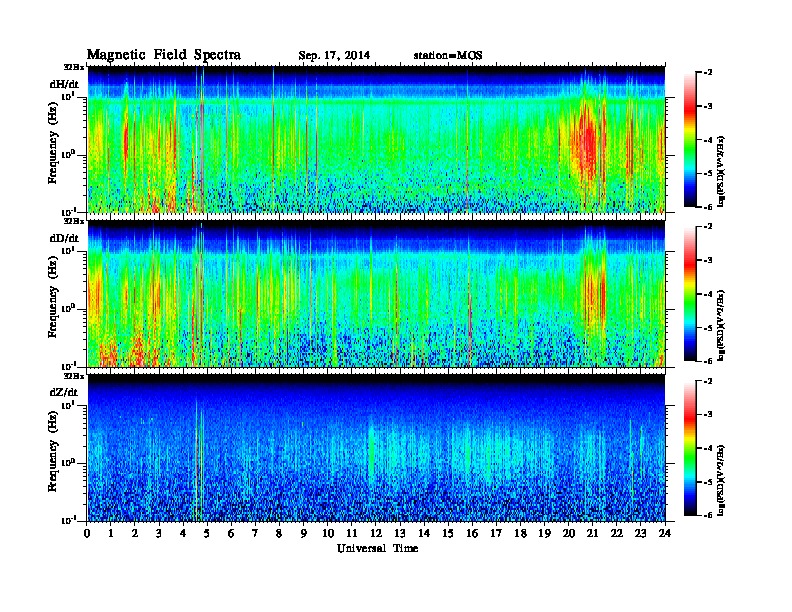This screenshot has height=612, width=792.
Task: Click the -5 tick on dZ/dt color bar
Action: point(708,482)
